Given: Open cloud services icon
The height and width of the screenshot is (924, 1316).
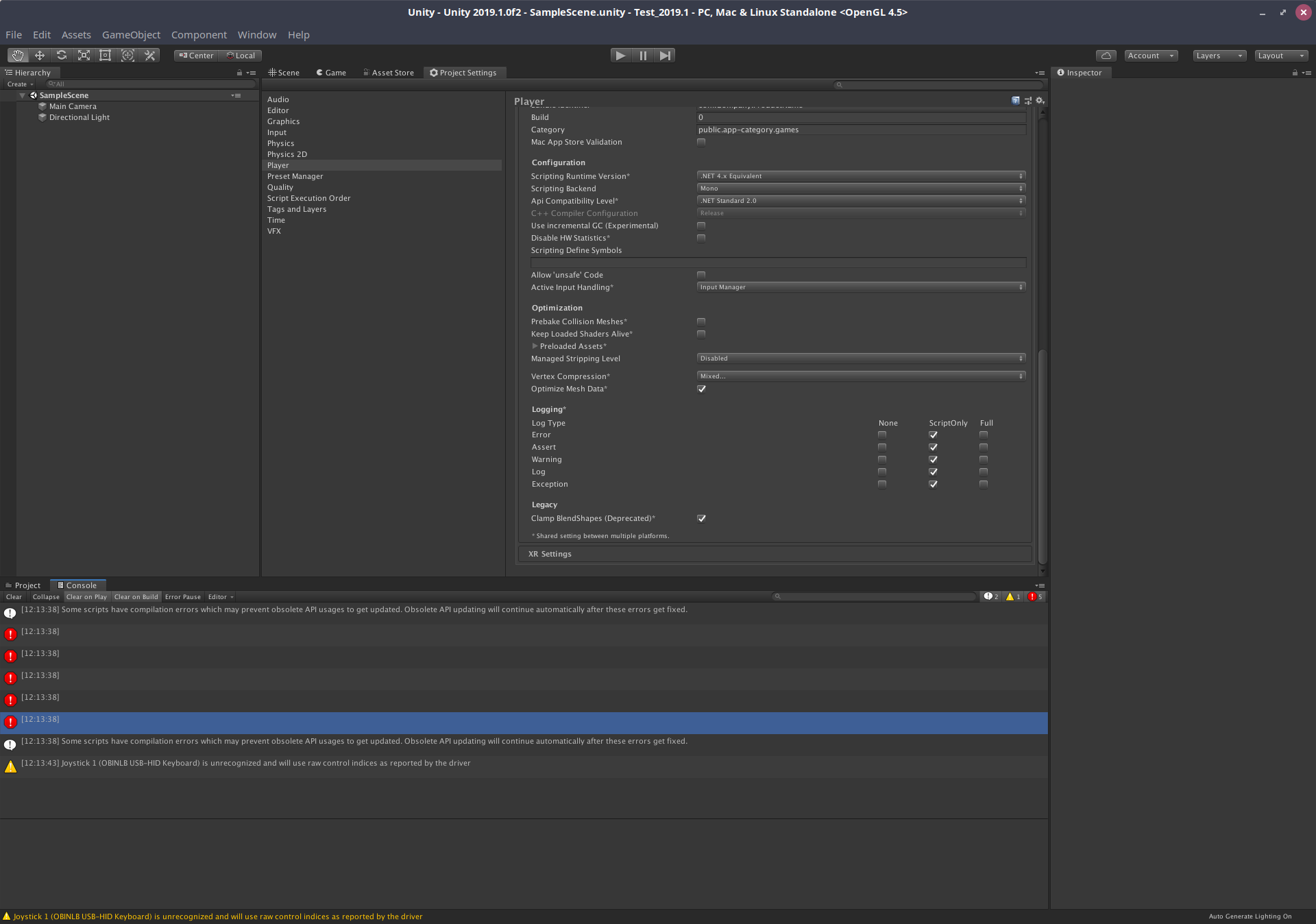Looking at the screenshot, I should click(x=1106, y=56).
